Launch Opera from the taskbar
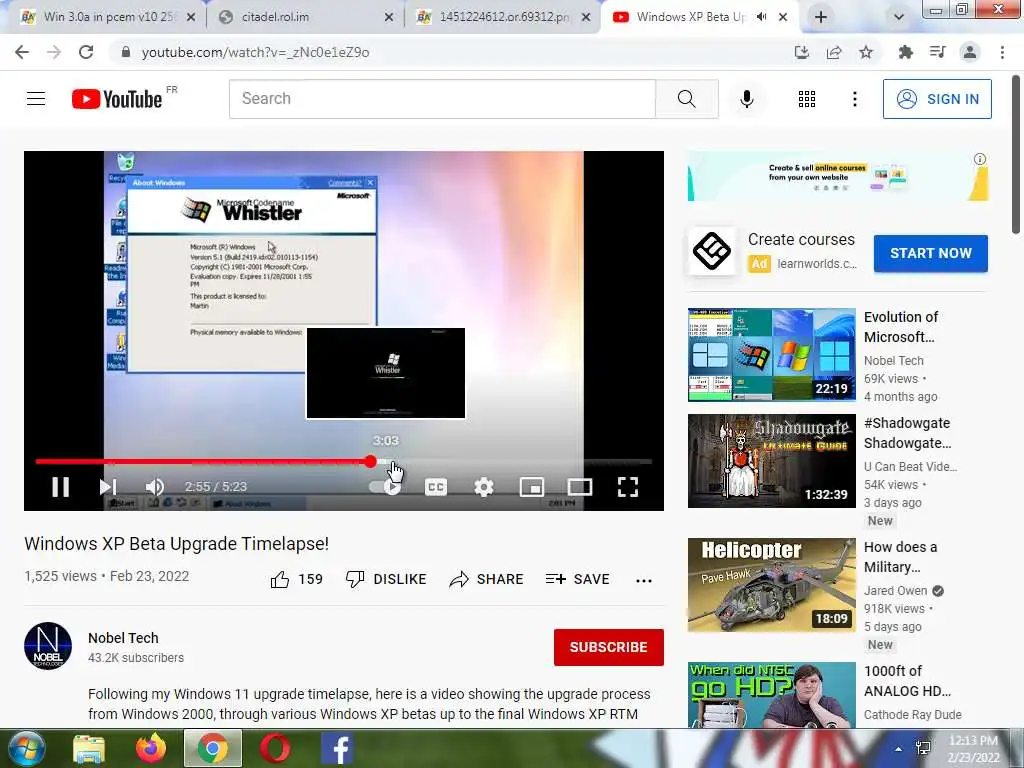Screen dimensions: 1024x768 pyautogui.click(x=275, y=748)
